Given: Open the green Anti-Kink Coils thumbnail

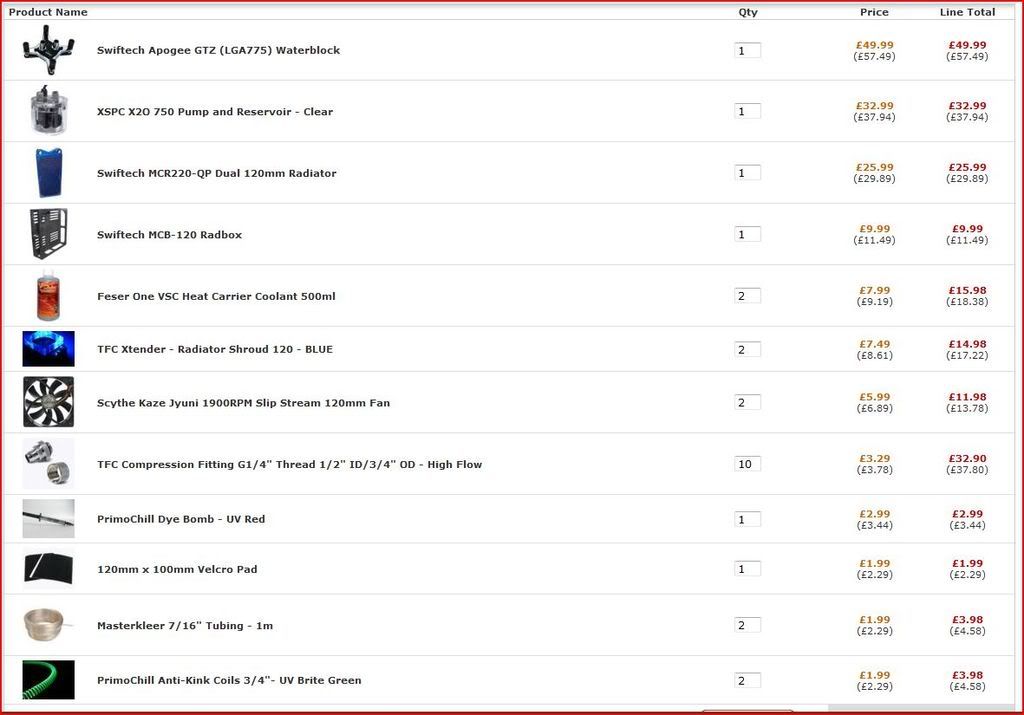Looking at the screenshot, I should click(48, 680).
